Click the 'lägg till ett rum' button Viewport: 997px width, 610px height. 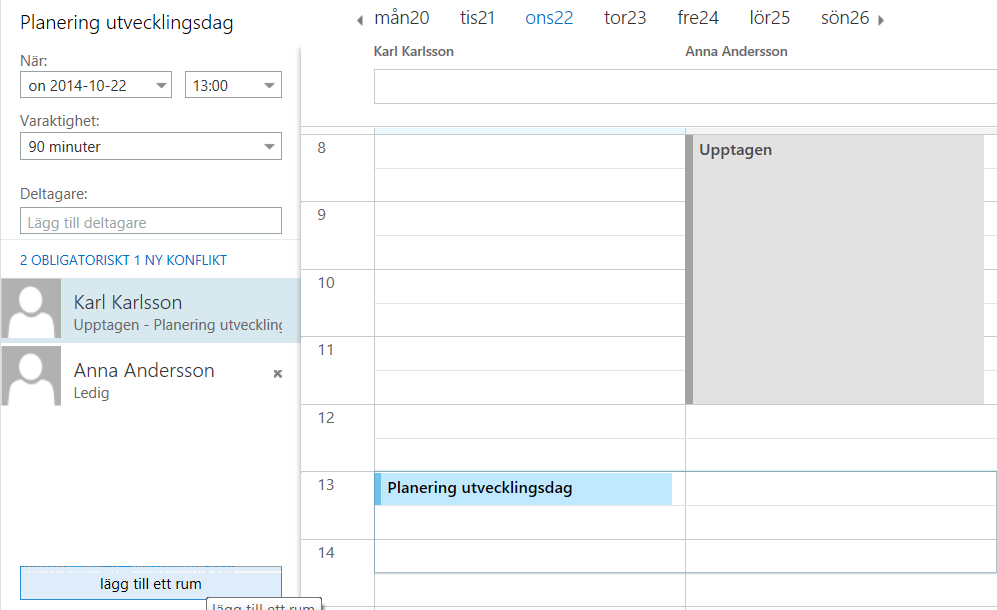[150, 584]
